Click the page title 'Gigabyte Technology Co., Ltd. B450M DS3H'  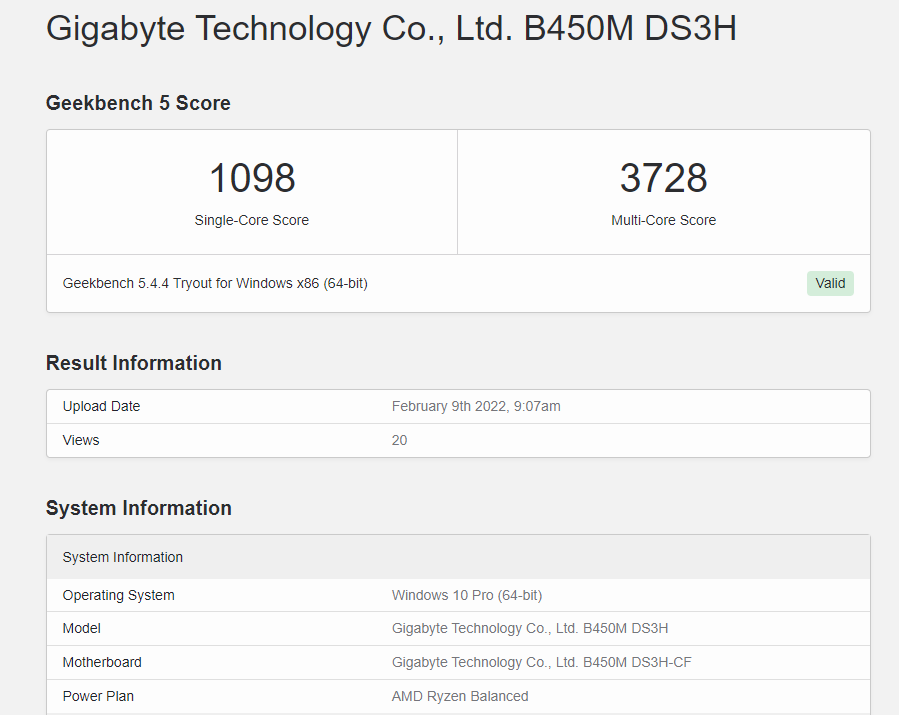tap(391, 29)
